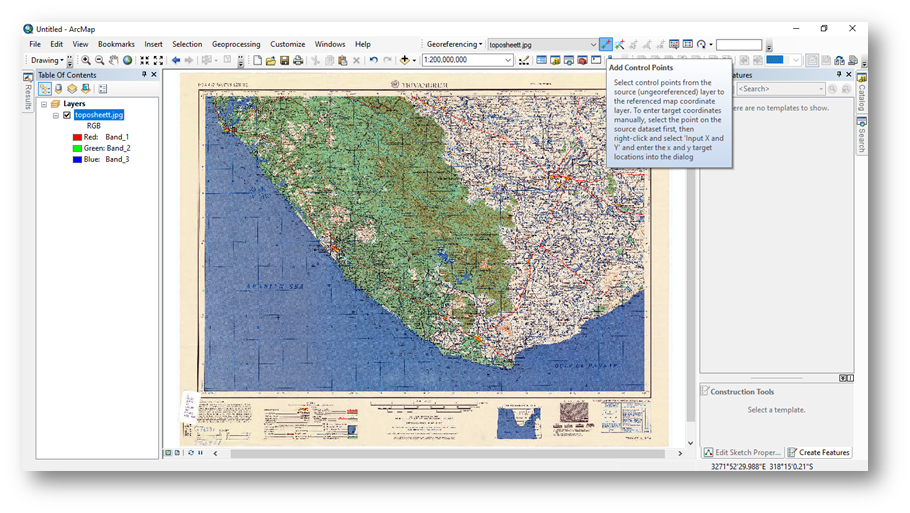The image size is (910, 513).
Task: Open the Table Of Contents window icon
Action: click(541, 60)
